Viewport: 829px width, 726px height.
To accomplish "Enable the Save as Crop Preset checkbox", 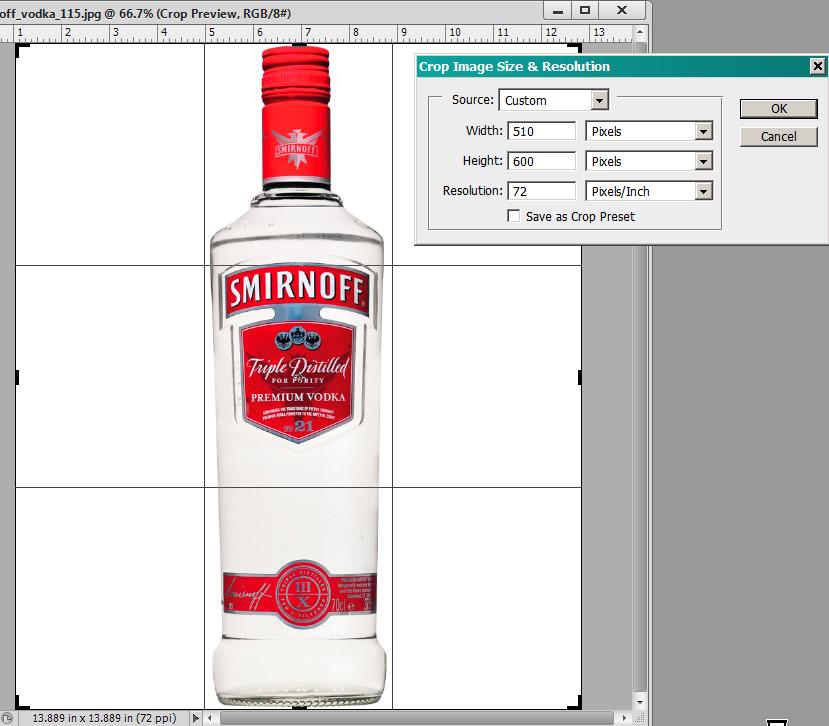I will [514, 216].
